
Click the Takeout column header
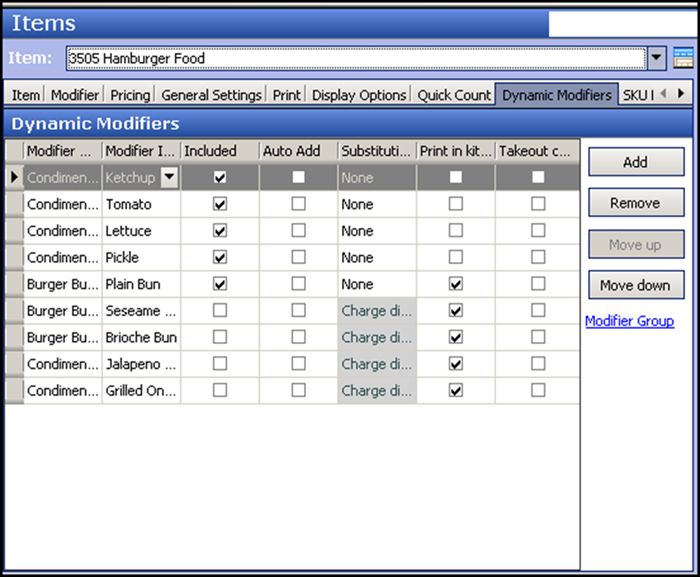[x=538, y=151]
